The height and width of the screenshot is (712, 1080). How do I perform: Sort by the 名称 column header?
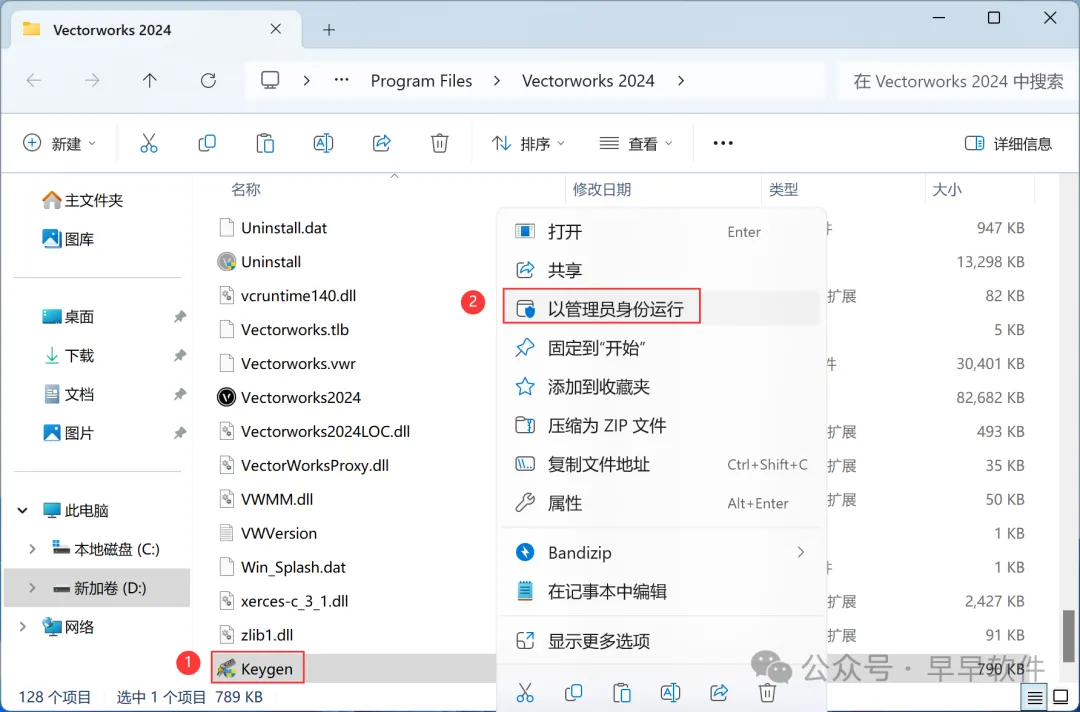pos(246,189)
